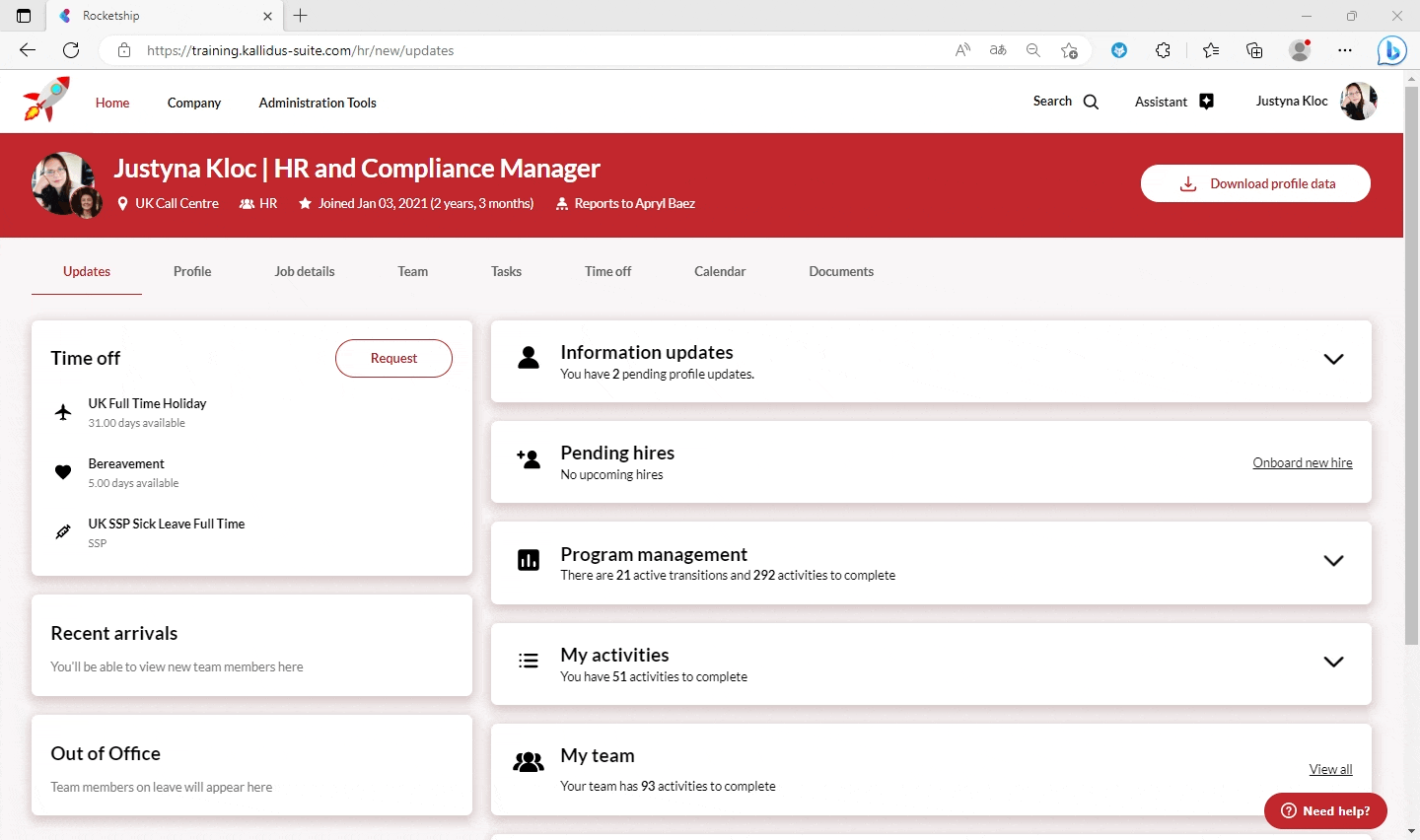
Task: Expand the Information updates section
Action: pos(1333,360)
